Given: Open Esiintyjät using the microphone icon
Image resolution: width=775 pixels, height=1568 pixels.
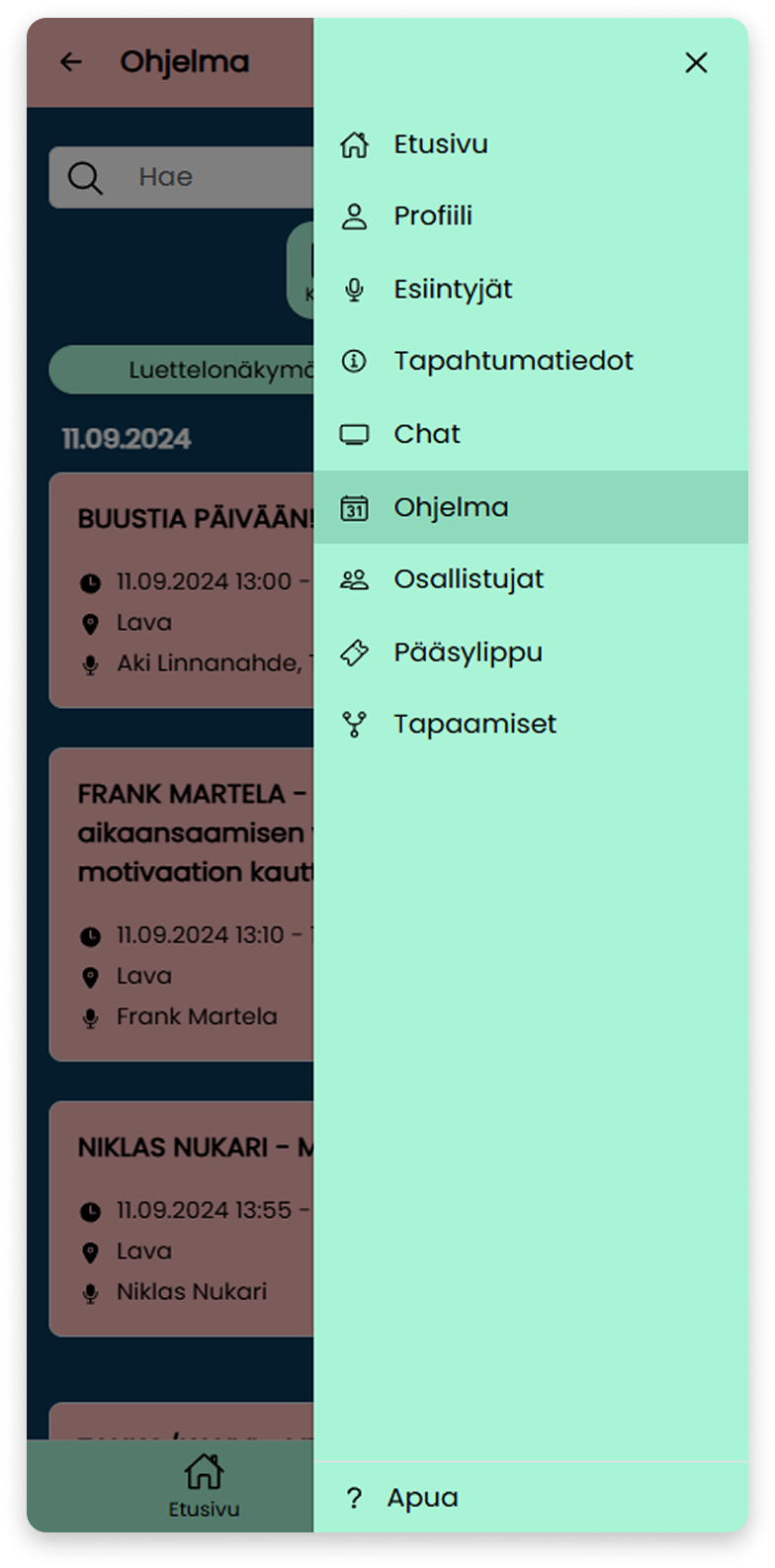Looking at the screenshot, I should (x=353, y=288).
